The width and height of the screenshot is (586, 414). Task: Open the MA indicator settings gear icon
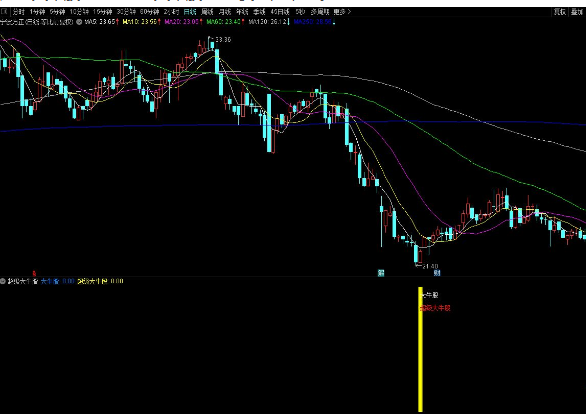coord(79,22)
